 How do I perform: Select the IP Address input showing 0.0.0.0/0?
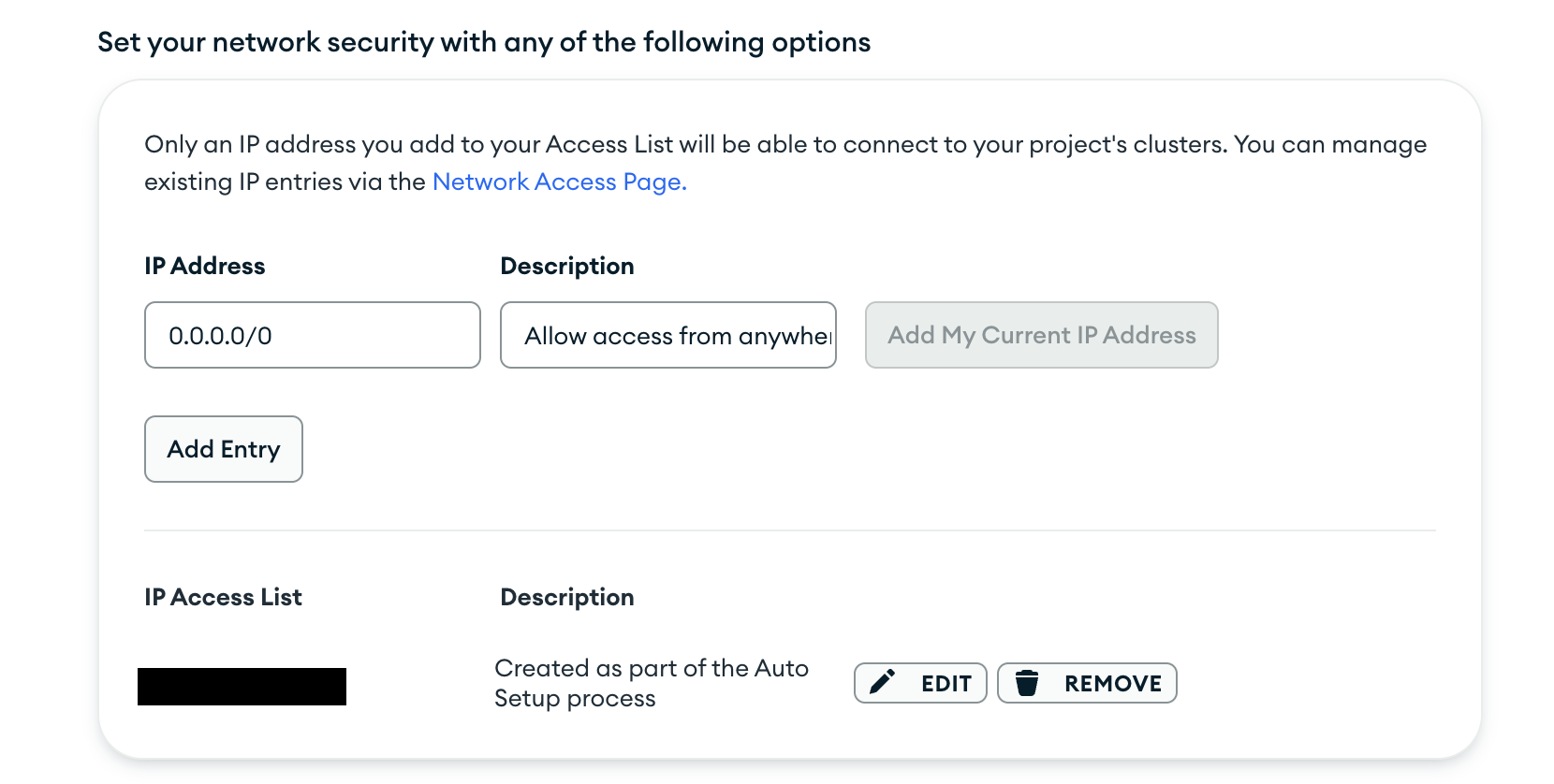(x=312, y=335)
